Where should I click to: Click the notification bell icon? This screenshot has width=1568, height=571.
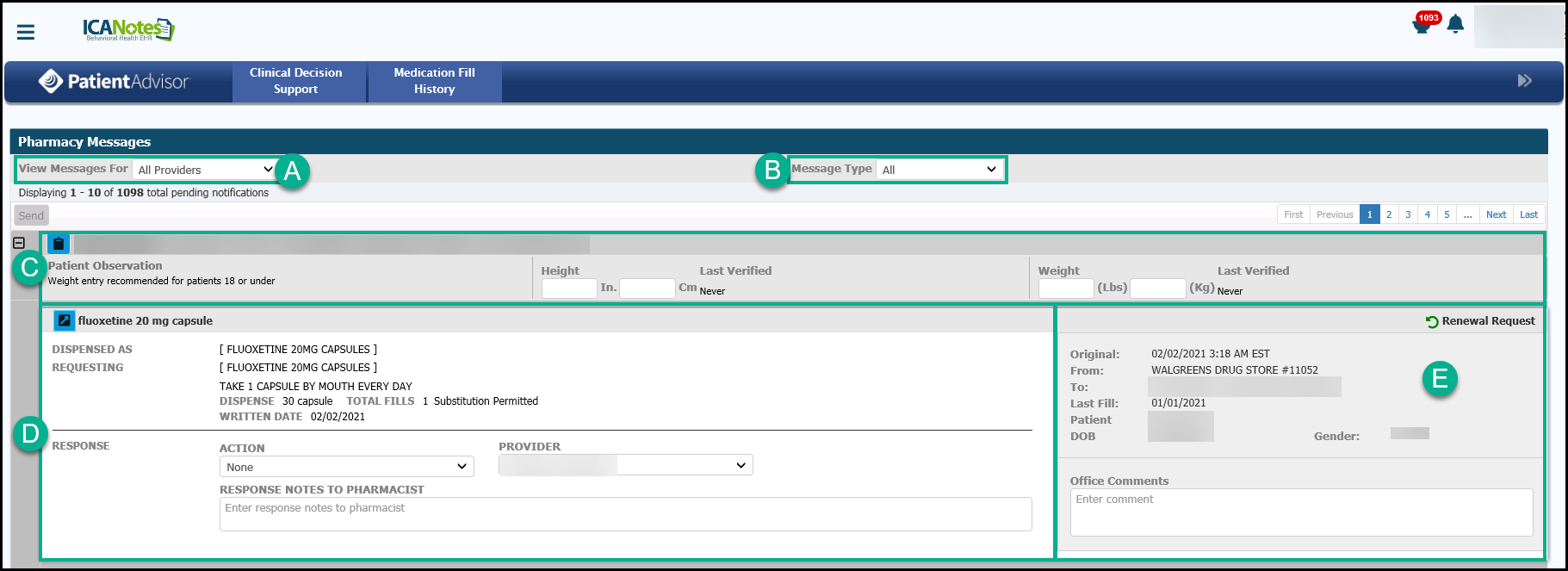[x=1455, y=24]
